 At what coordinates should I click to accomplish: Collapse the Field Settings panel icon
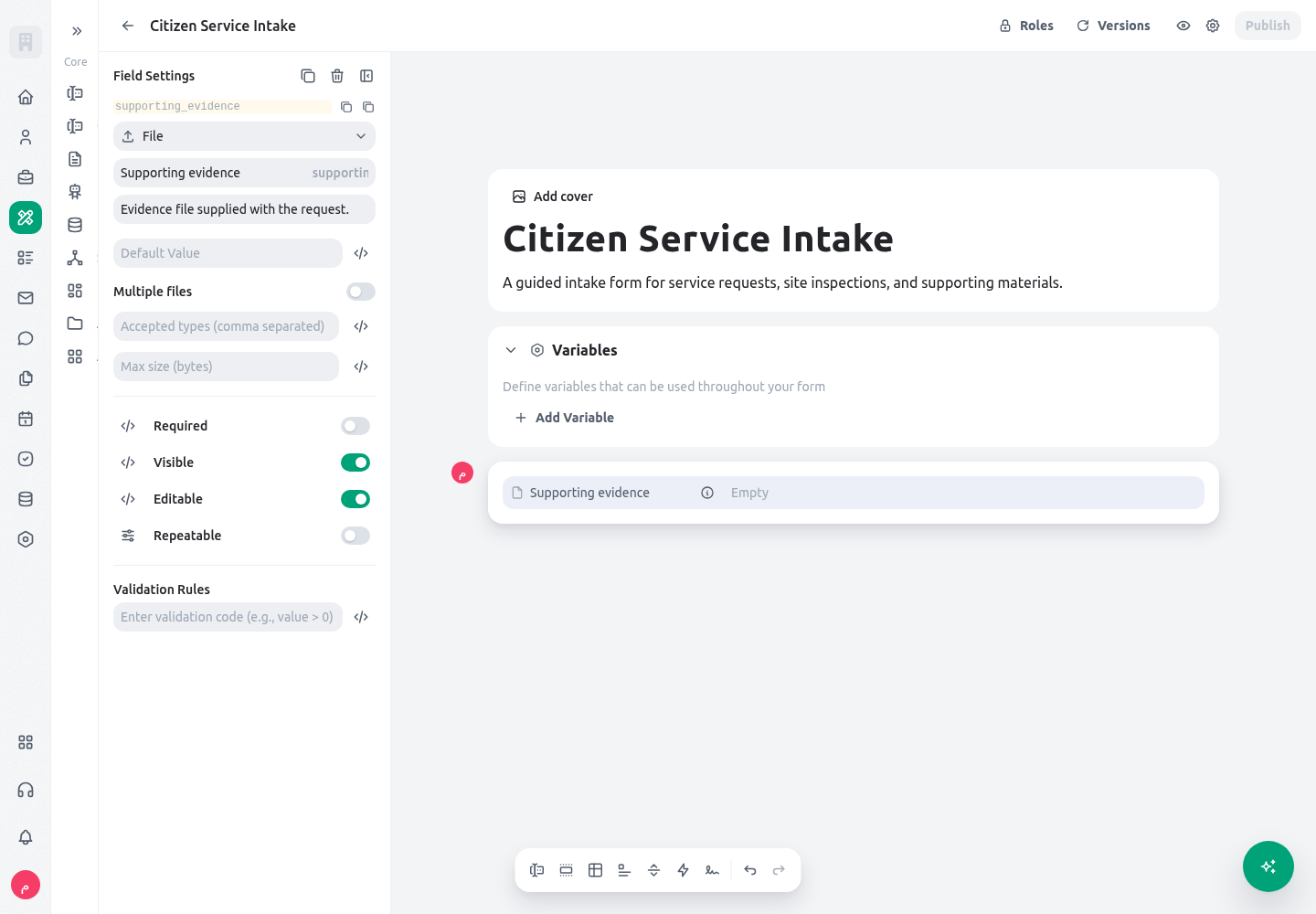(x=366, y=76)
